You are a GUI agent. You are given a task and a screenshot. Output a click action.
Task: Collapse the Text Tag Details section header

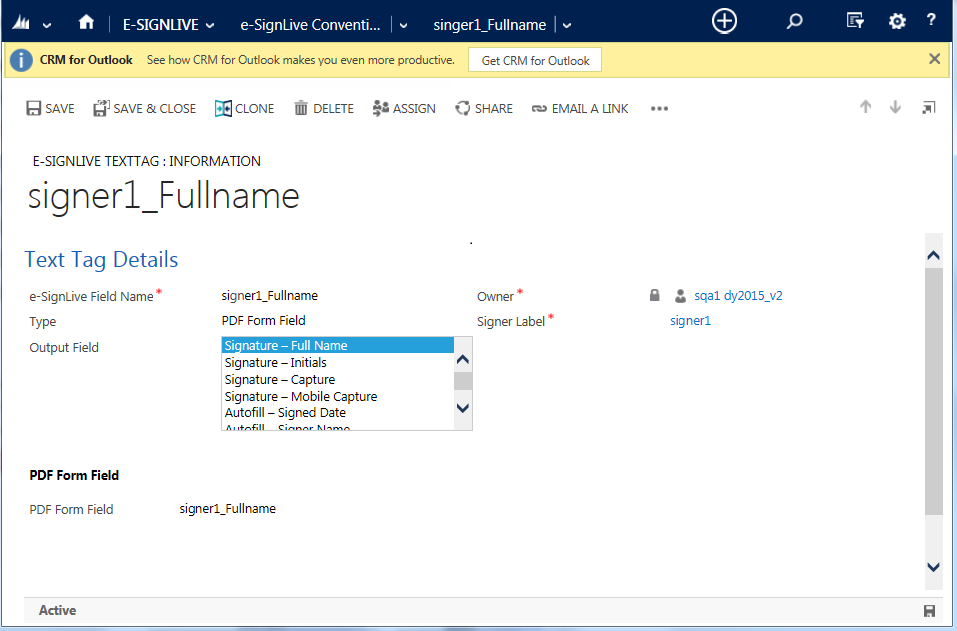point(101,259)
